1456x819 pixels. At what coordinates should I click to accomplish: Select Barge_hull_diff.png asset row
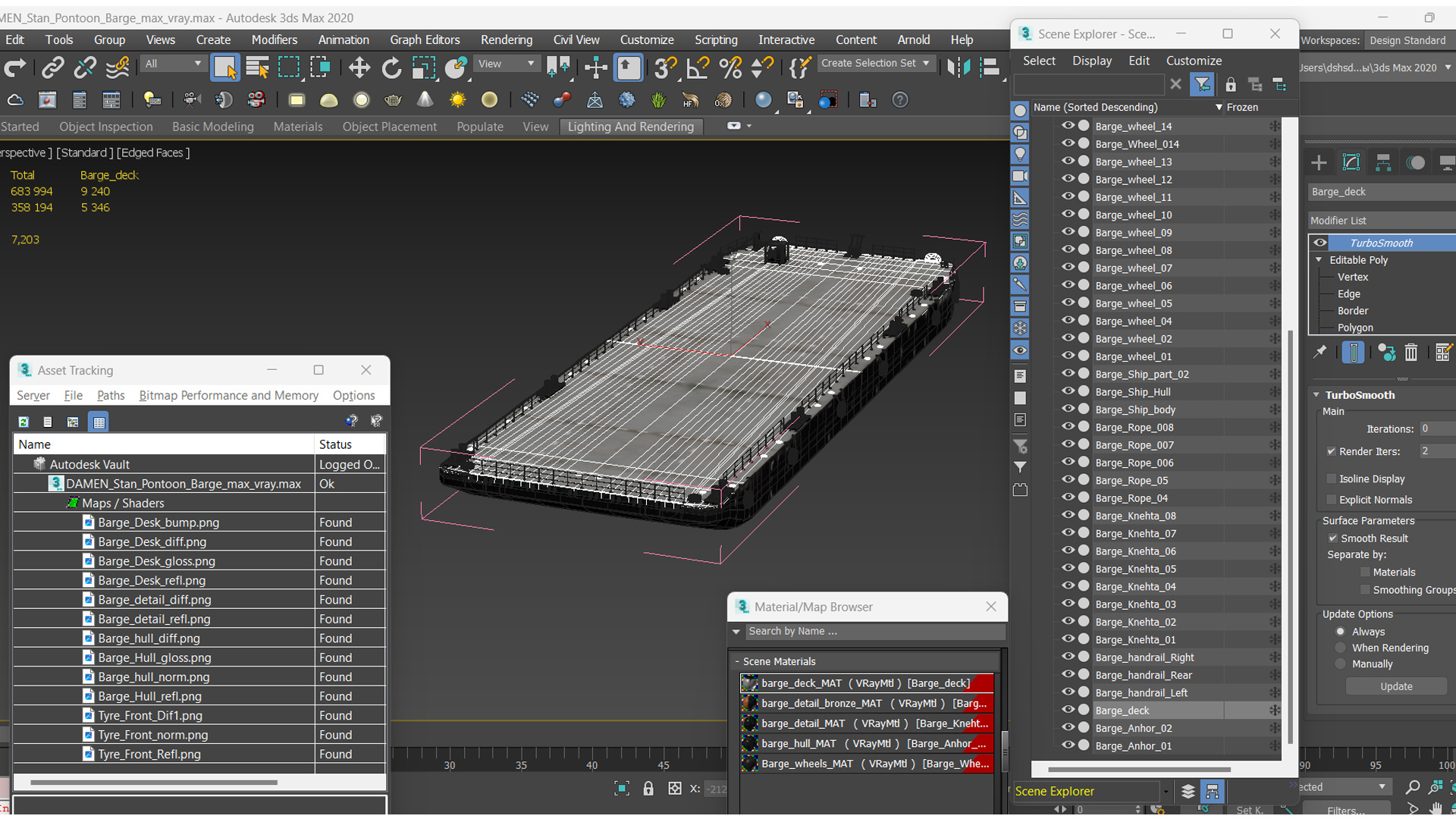pos(199,639)
